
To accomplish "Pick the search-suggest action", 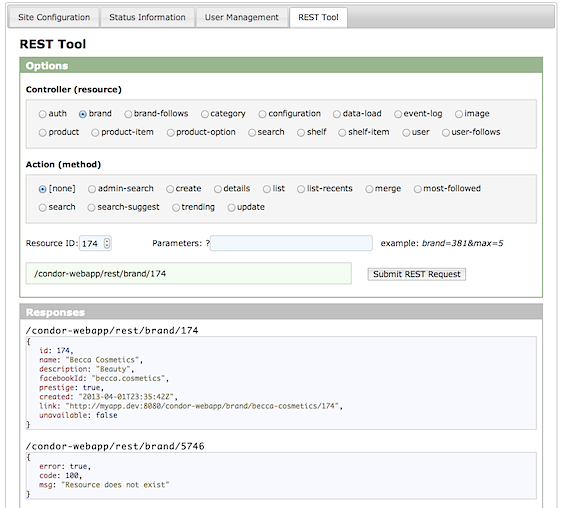I will click(x=92, y=208).
